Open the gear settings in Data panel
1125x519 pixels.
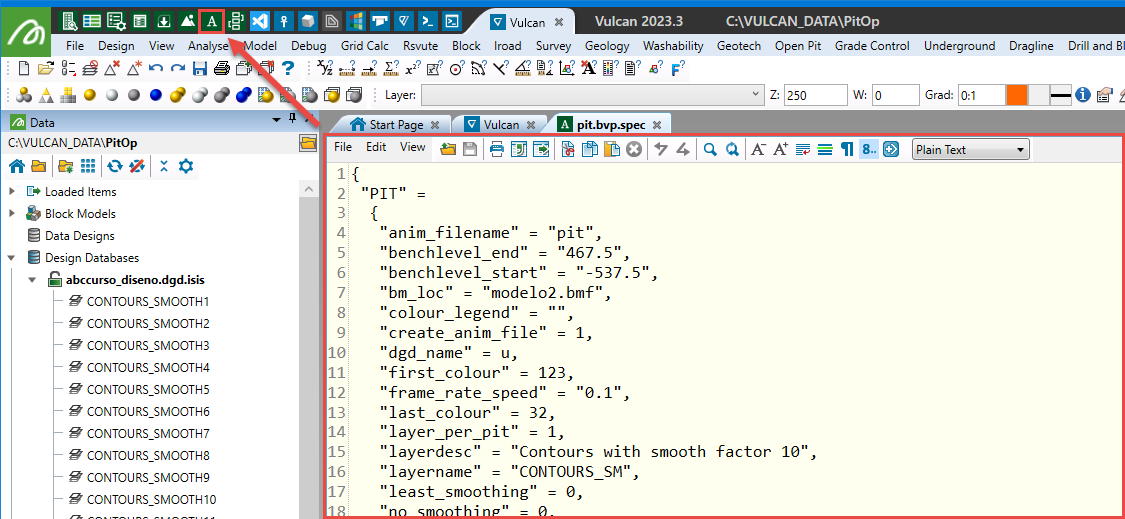pos(185,166)
